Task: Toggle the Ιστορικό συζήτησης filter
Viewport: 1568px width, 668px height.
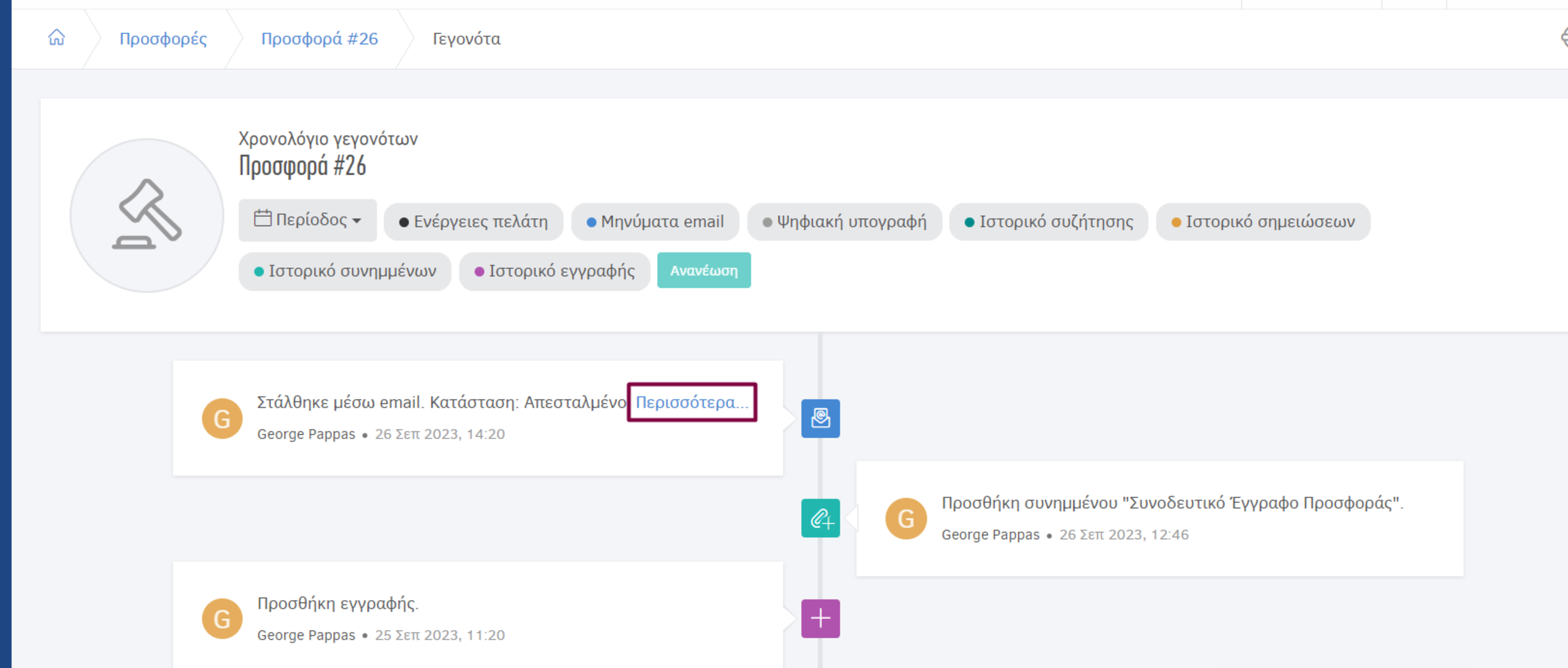Action: click(x=1049, y=222)
